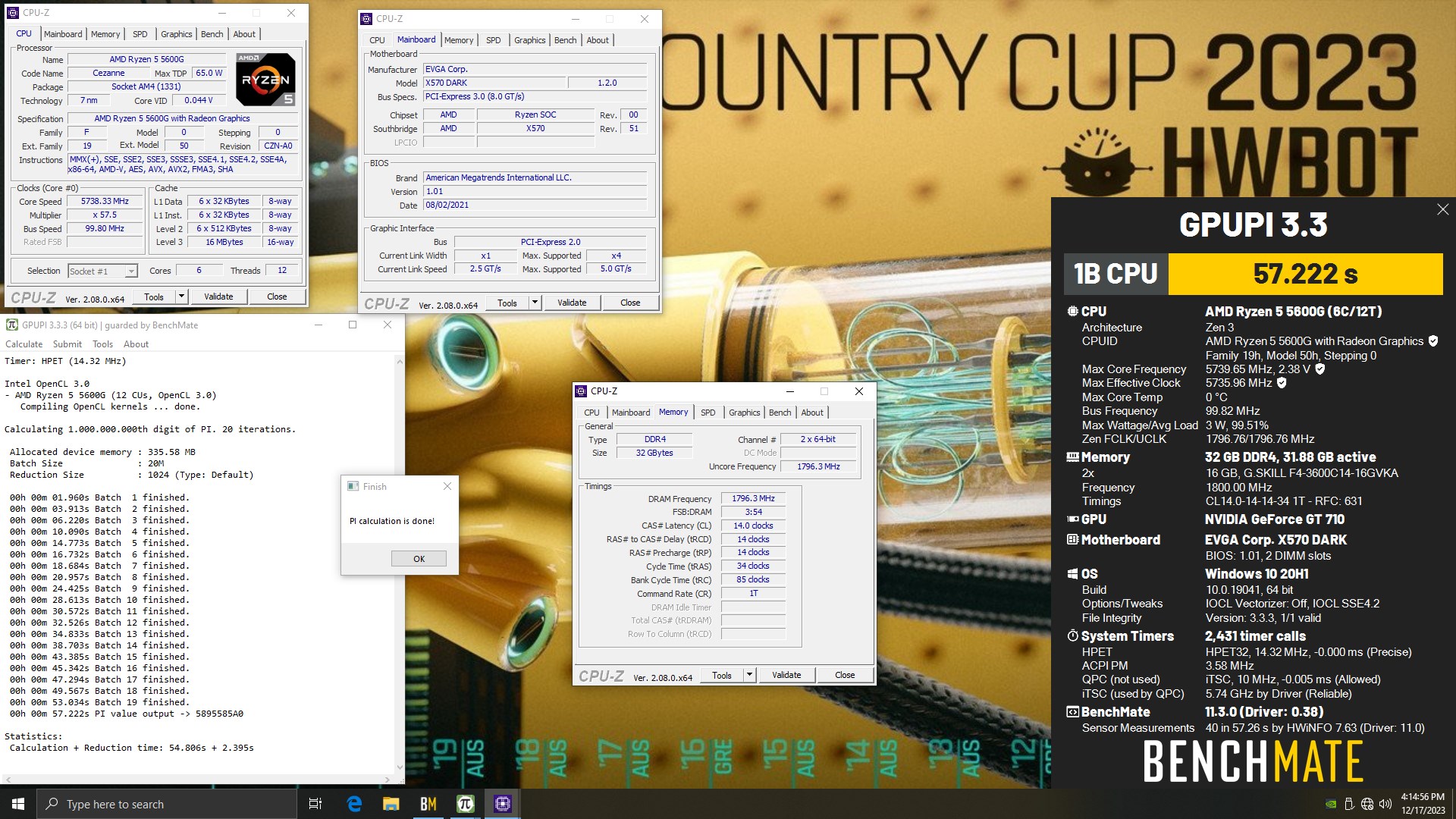Open About menu in GPUPI

(136, 344)
